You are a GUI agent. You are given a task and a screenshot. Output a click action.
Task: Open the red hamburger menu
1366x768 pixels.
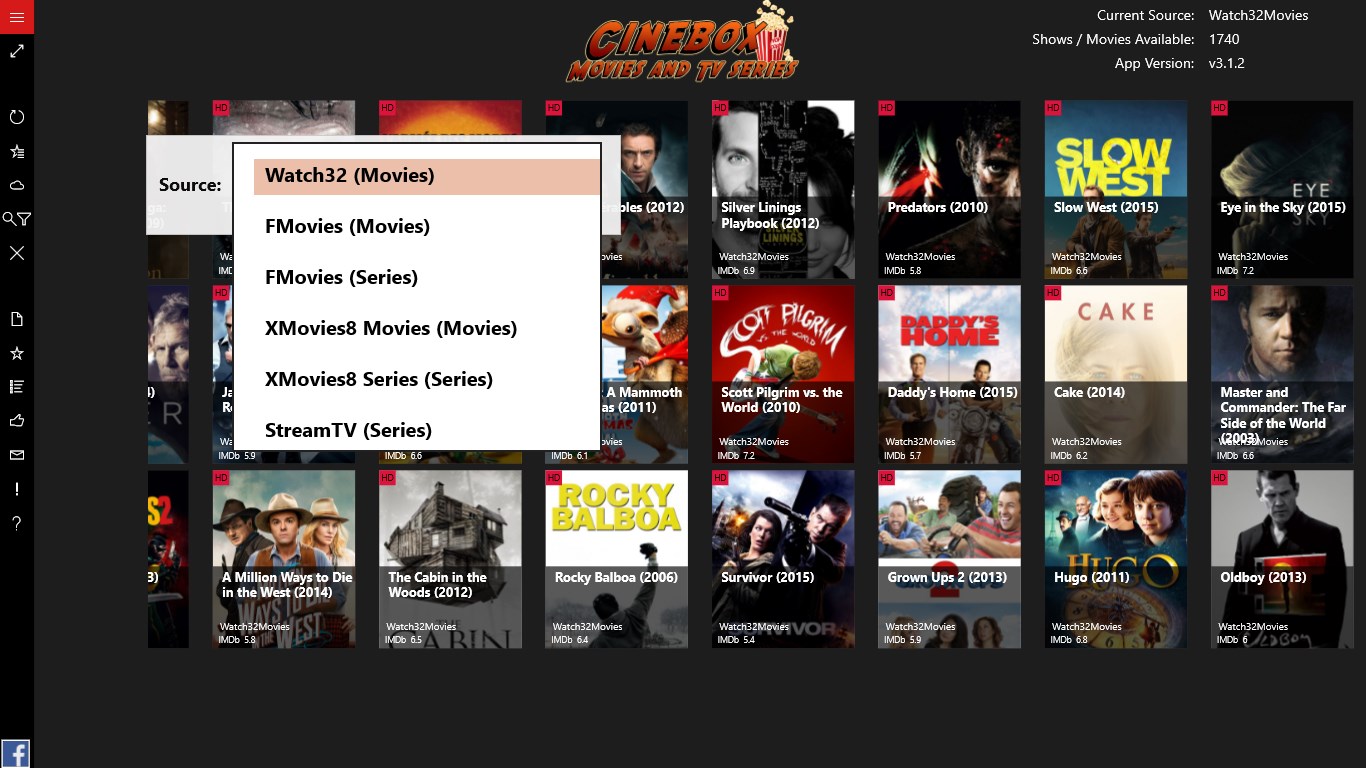pyautogui.click(x=17, y=17)
